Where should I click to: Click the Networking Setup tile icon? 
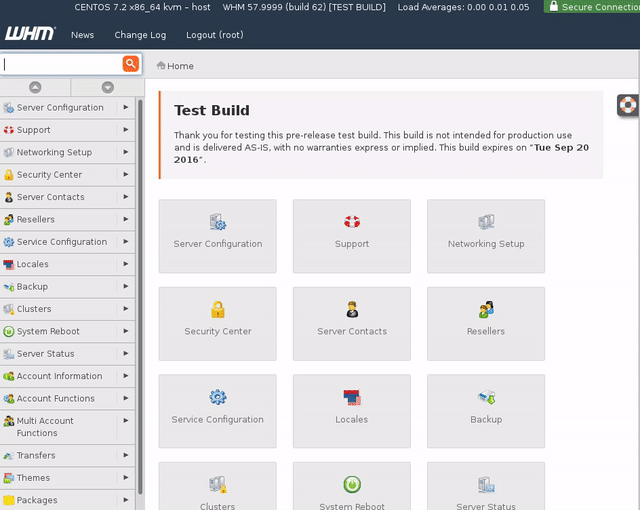pyautogui.click(x=486, y=222)
